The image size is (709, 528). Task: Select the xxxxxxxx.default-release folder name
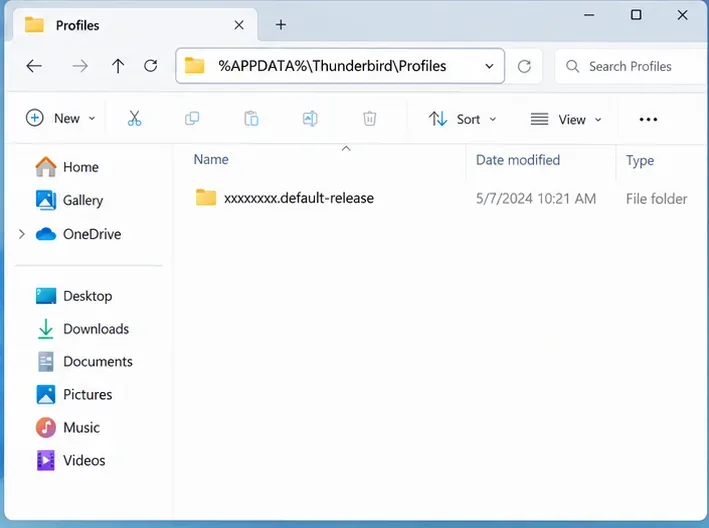tap(299, 198)
